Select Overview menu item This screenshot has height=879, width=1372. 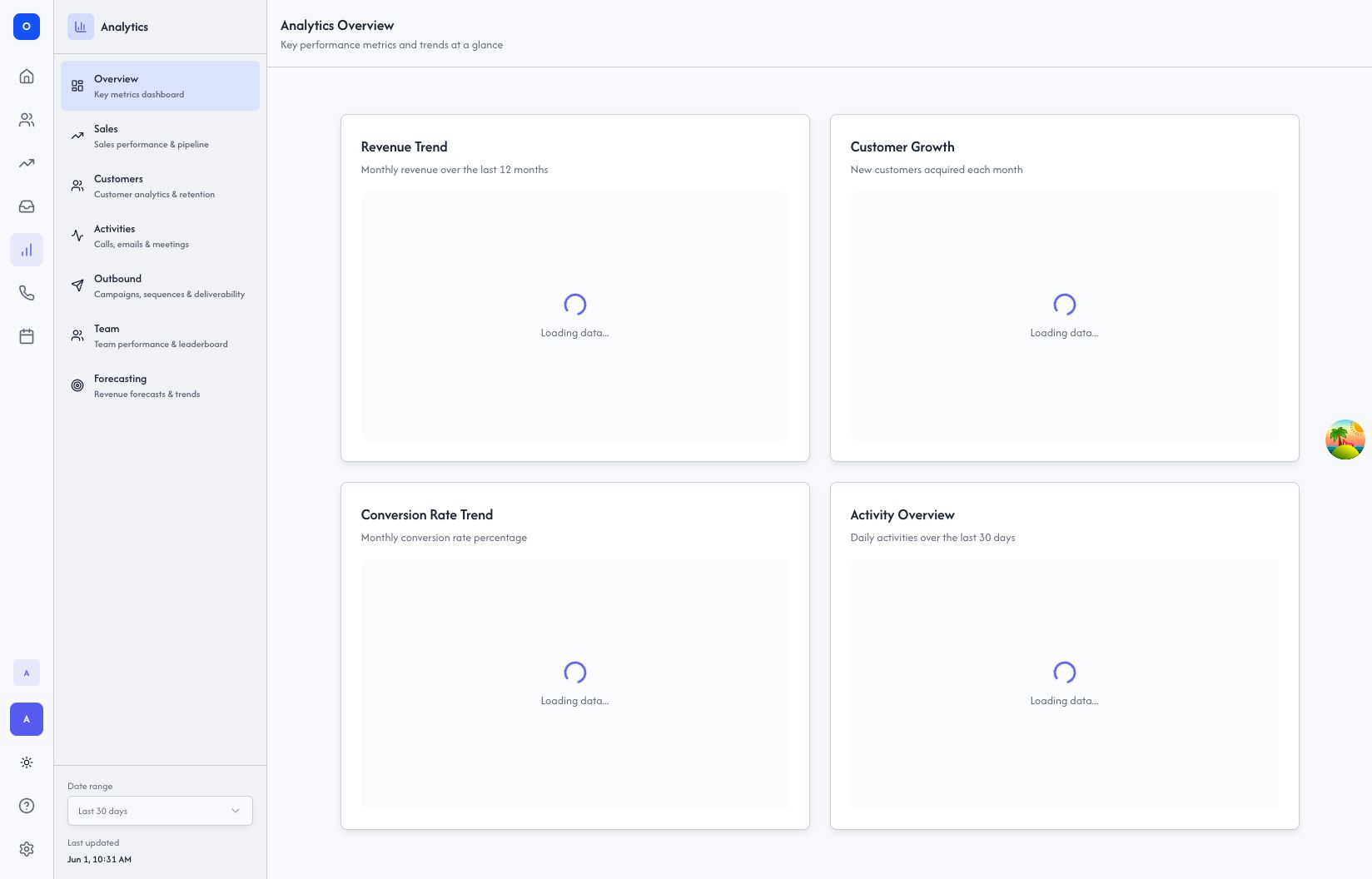160,86
